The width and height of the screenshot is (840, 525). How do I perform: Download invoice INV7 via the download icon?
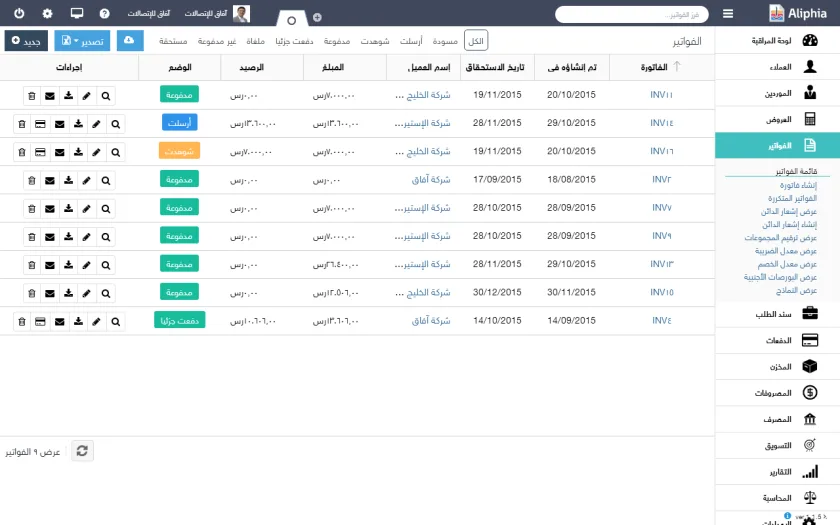pos(69,208)
